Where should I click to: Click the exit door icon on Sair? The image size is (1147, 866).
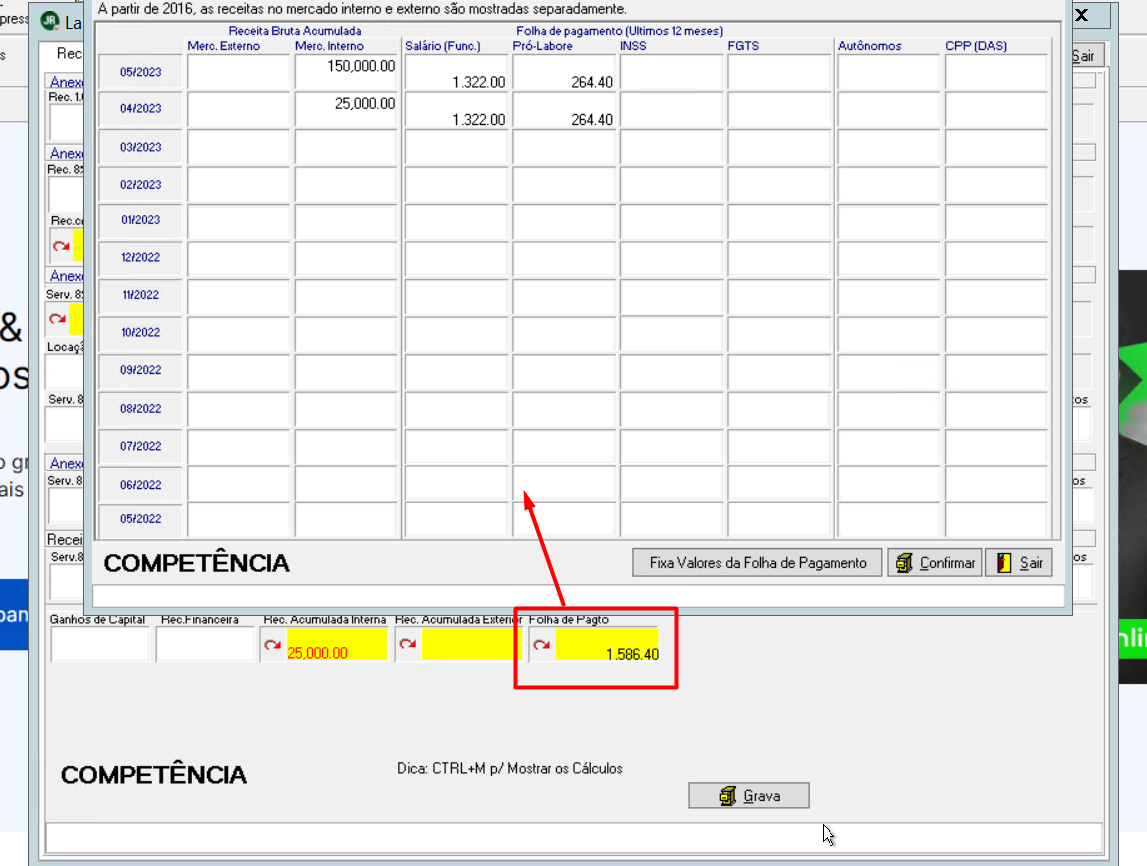pyautogui.click(x=1004, y=562)
